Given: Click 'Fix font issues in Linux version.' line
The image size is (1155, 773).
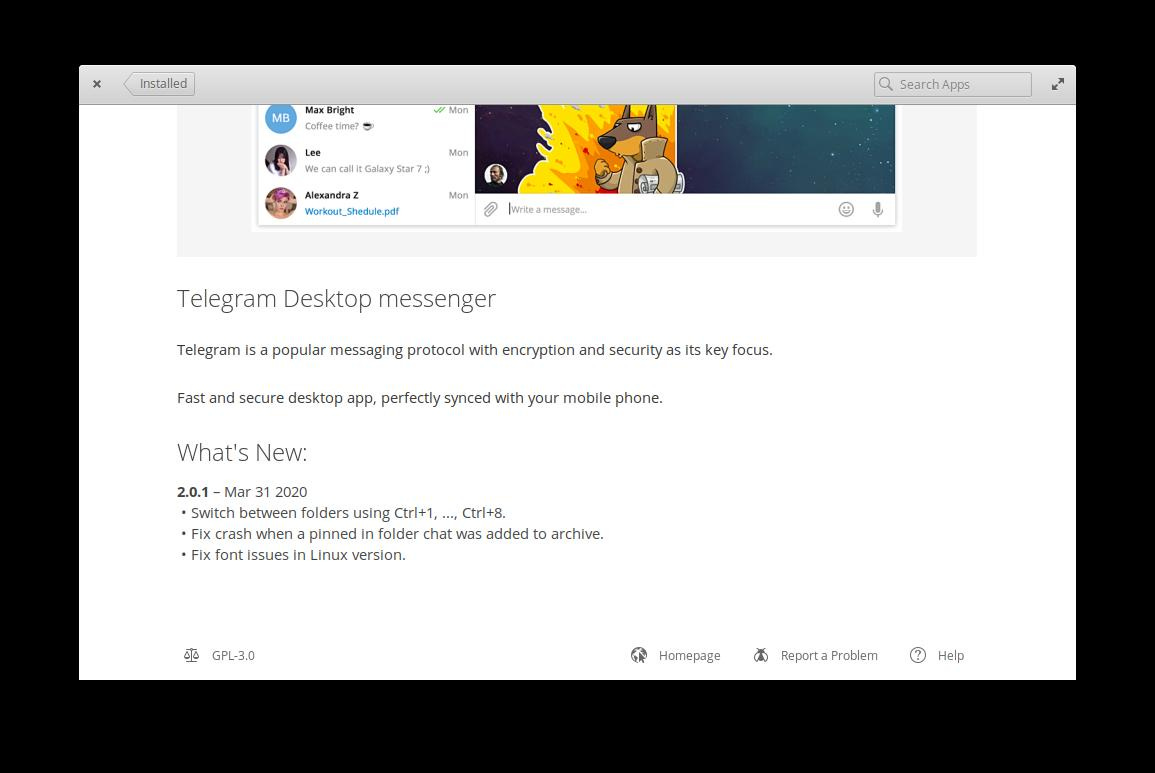Looking at the screenshot, I should [x=298, y=555].
